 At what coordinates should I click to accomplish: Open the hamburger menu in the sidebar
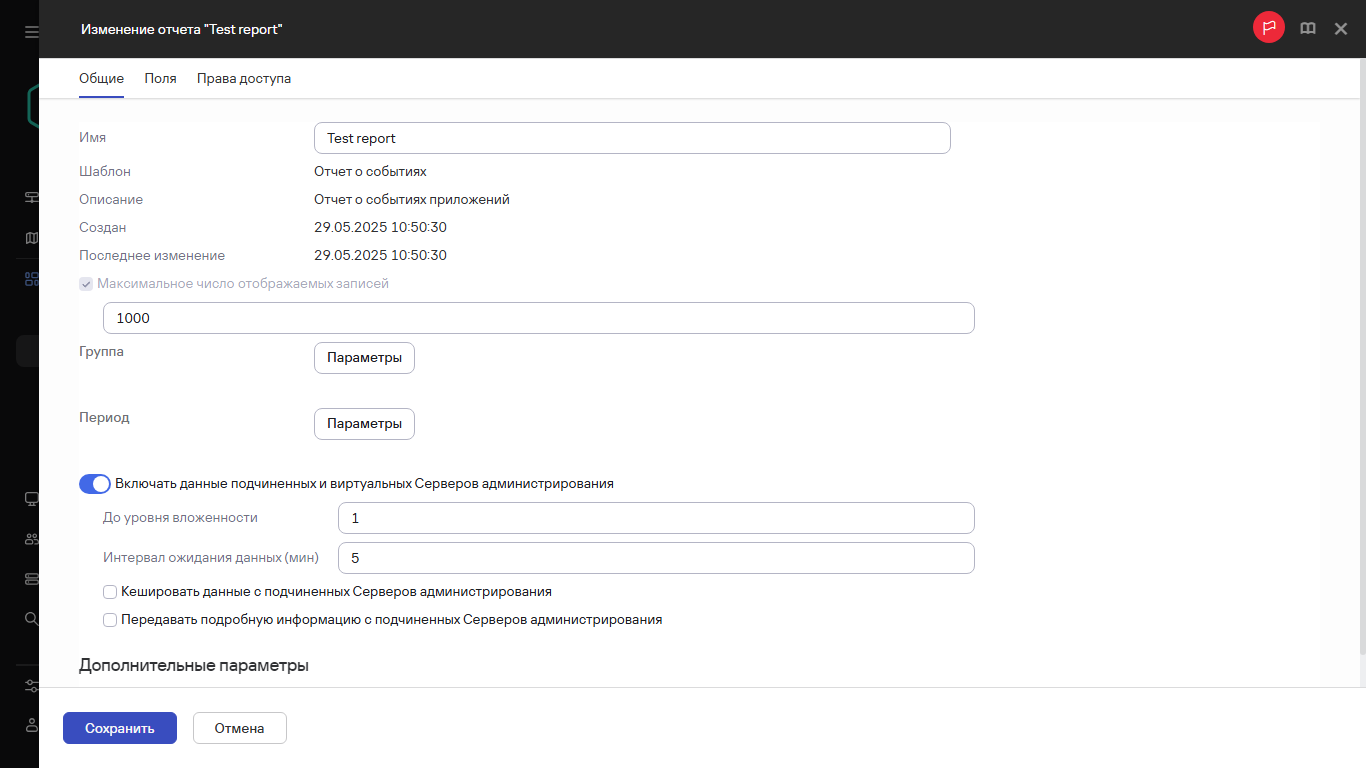[31, 32]
